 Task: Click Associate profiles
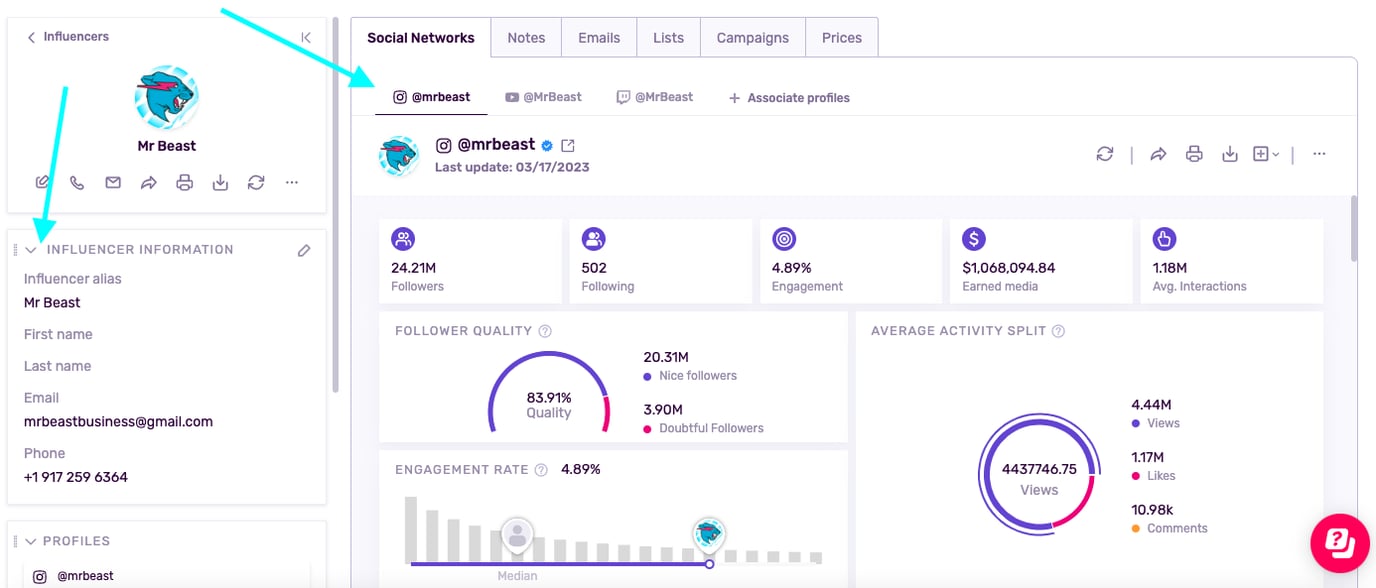pos(789,98)
